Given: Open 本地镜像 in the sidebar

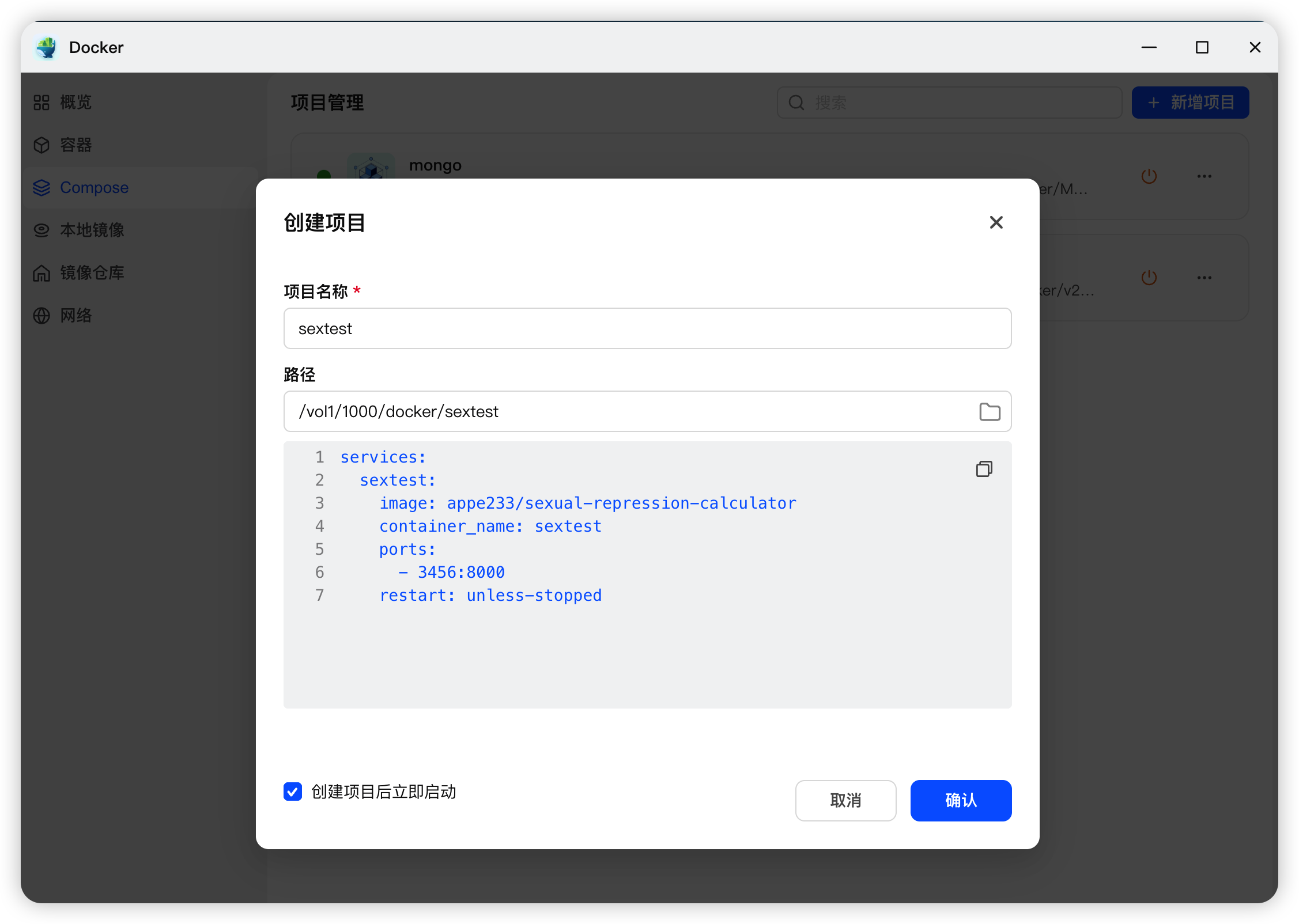Looking at the screenshot, I should pos(92,230).
